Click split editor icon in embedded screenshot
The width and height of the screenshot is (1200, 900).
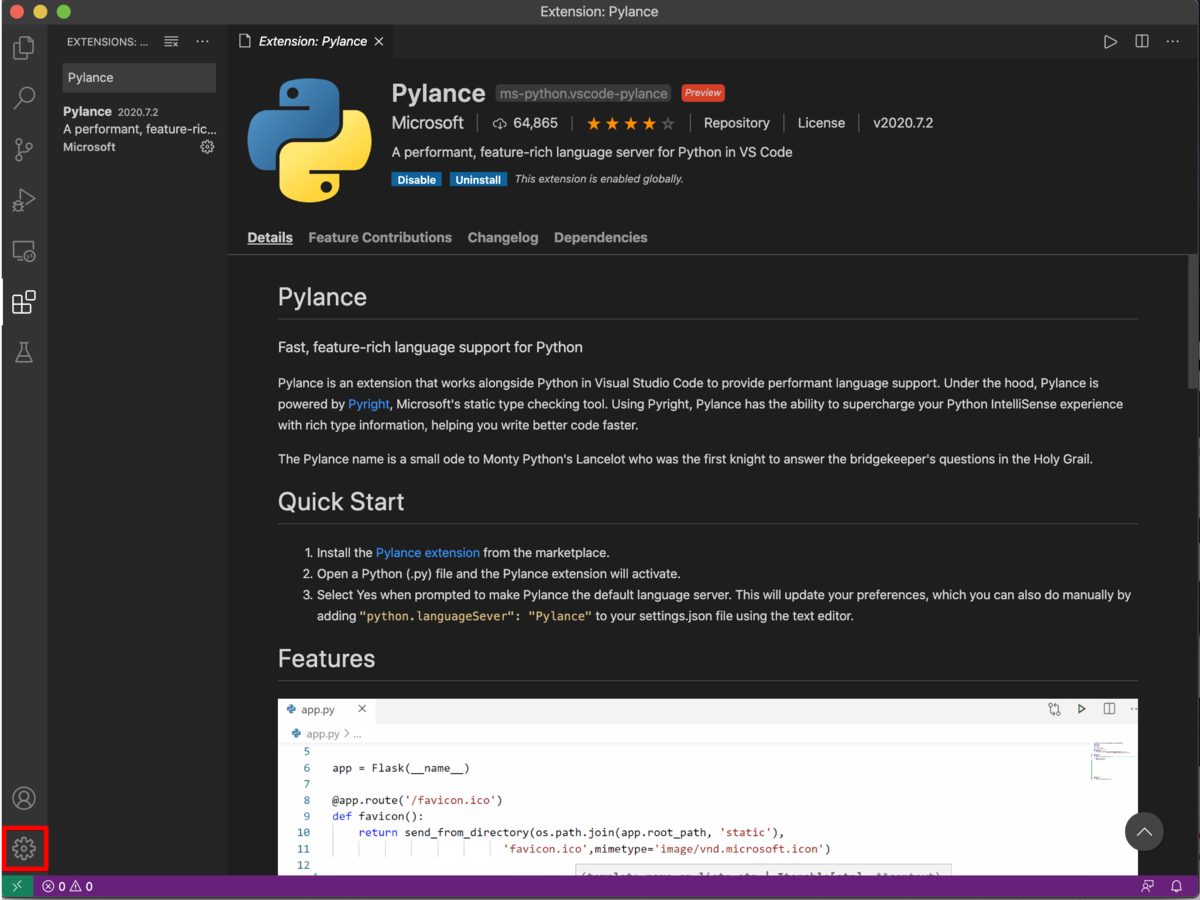[1109, 709]
